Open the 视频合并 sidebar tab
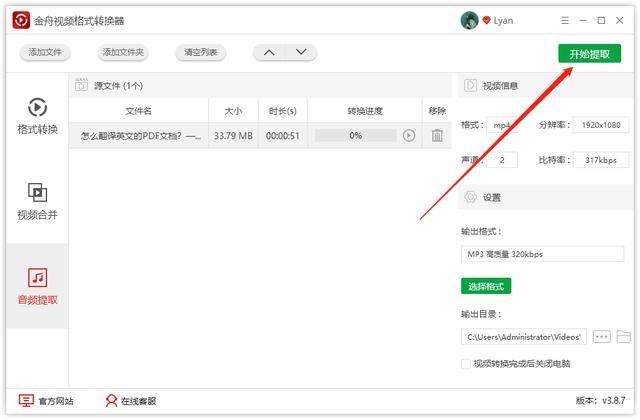Viewport: 640px width, 420px height. (x=38, y=201)
